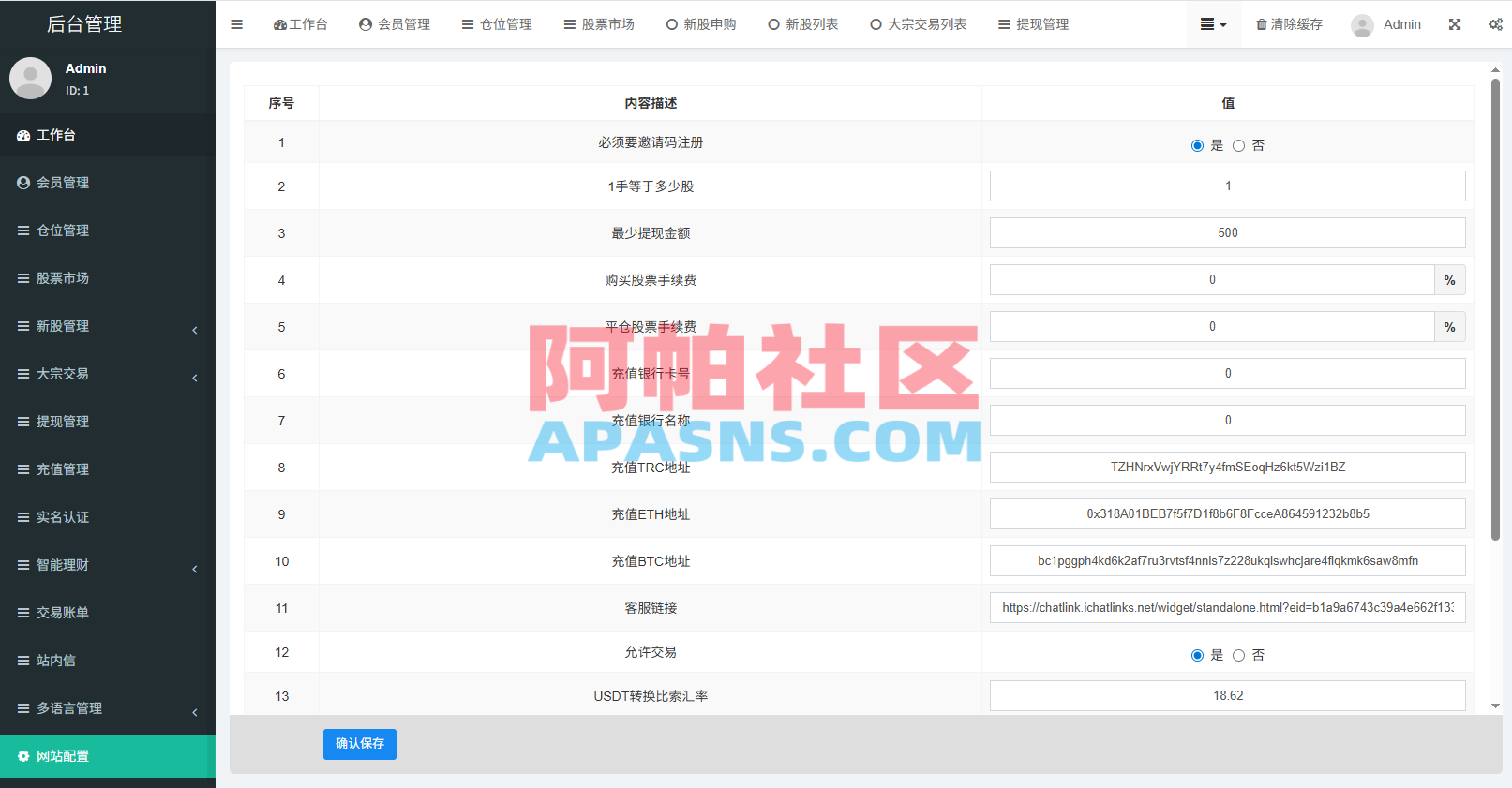Expand the 大宗交易 sidebar submenu

(108, 374)
